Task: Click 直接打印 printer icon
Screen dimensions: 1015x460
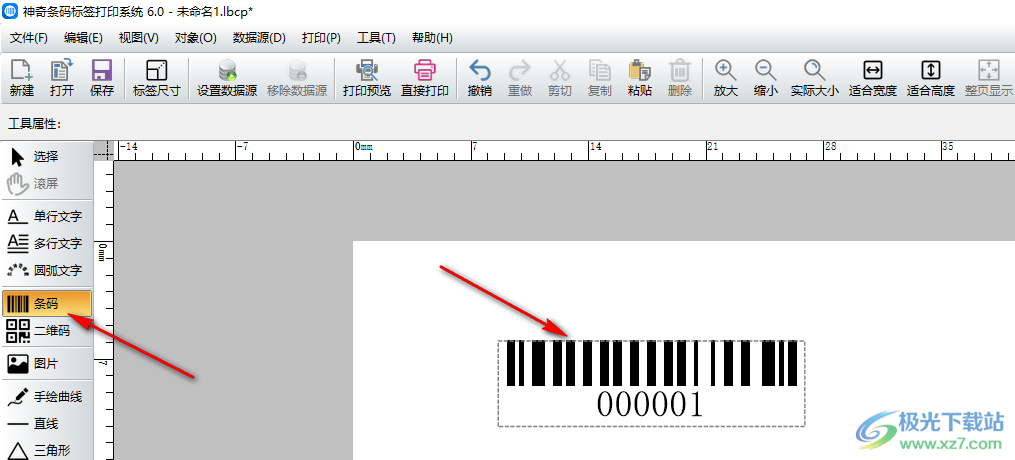Action: click(425, 78)
